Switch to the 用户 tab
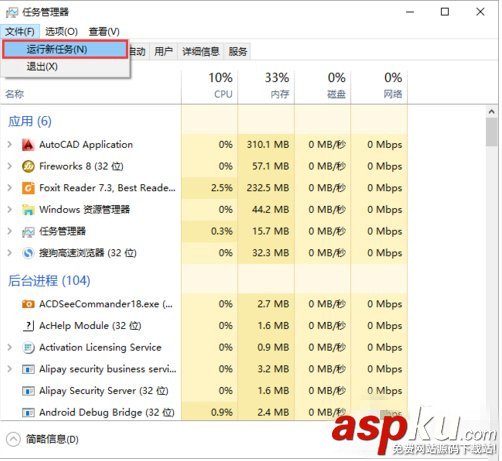The height and width of the screenshot is (461, 502). click(163, 51)
